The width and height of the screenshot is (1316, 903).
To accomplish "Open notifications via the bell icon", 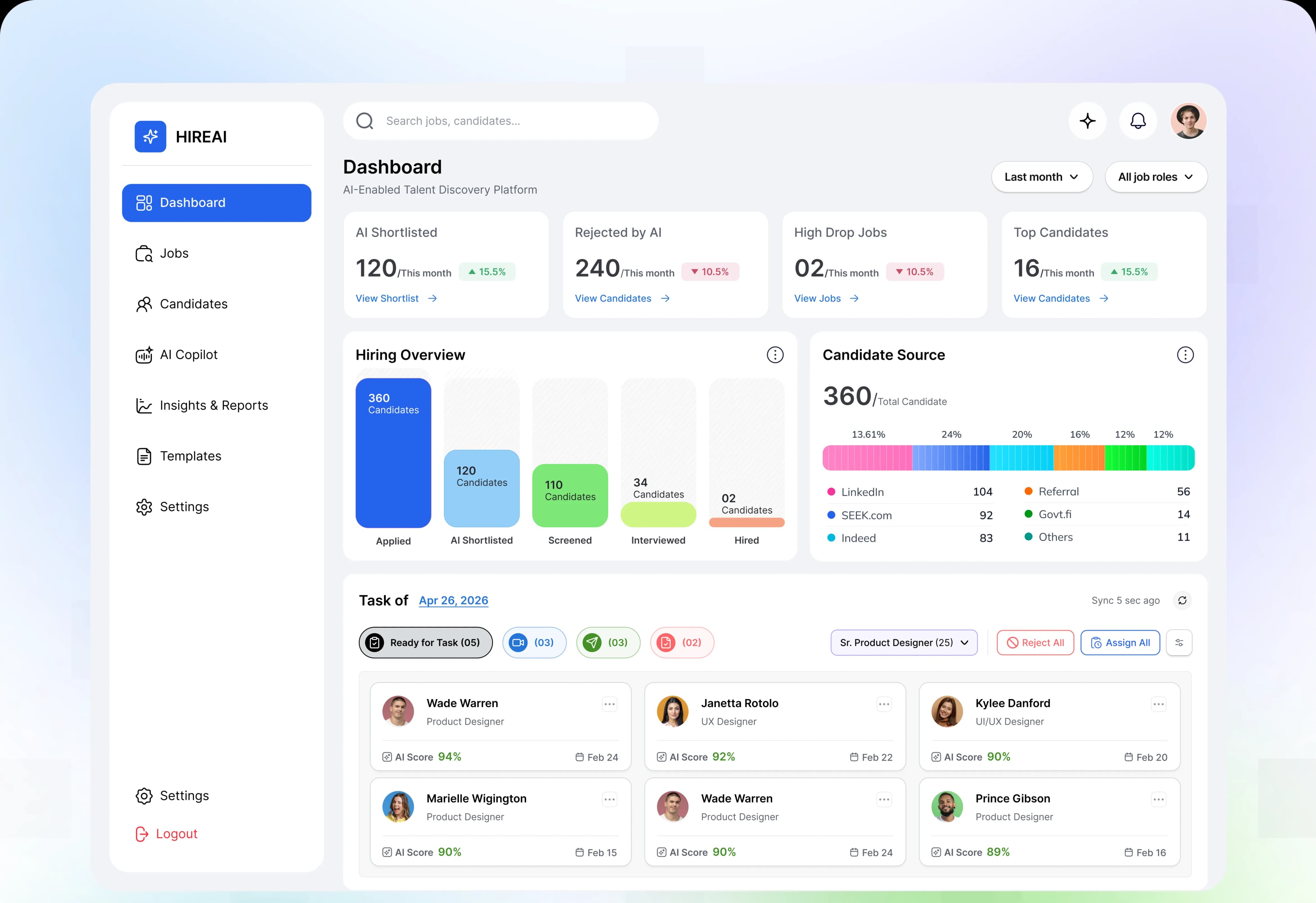I will pyautogui.click(x=1138, y=121).
